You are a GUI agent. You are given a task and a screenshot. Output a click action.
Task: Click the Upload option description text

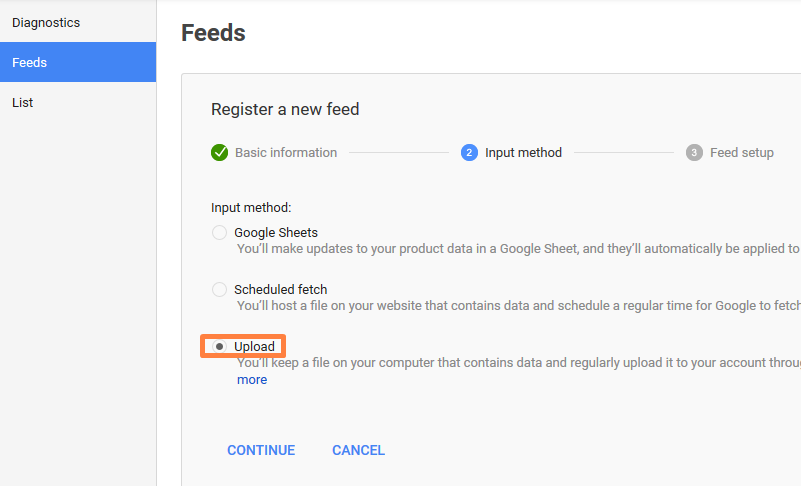tap(517, 363)
